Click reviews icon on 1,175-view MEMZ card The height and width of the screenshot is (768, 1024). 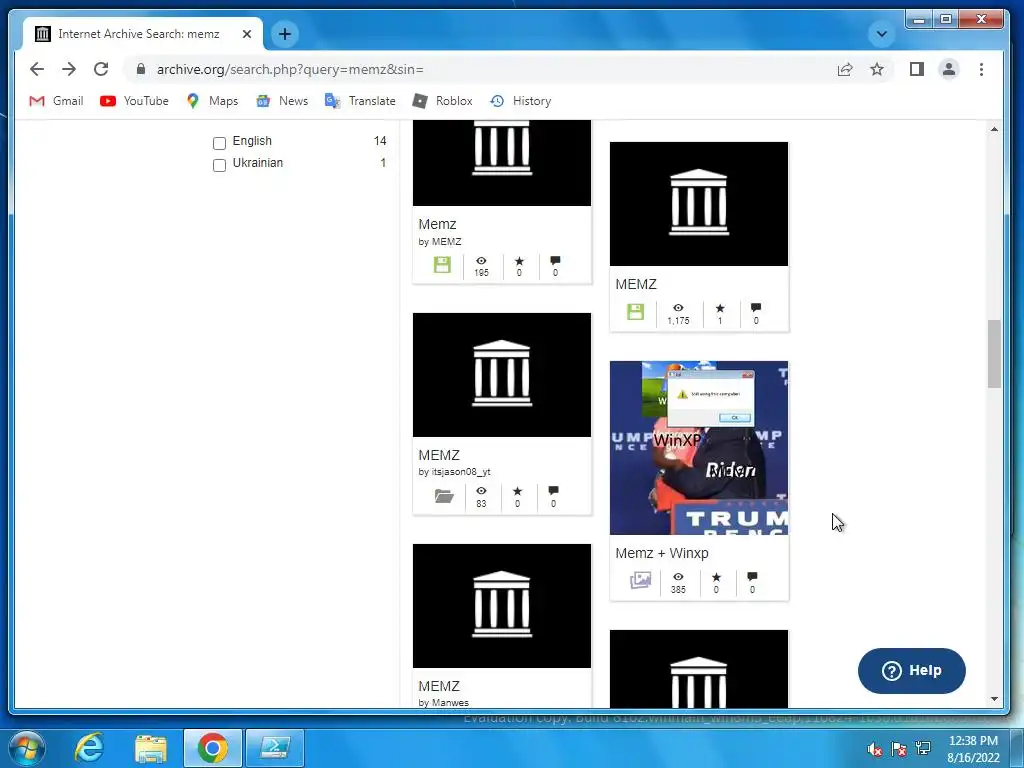click(756, 308)
